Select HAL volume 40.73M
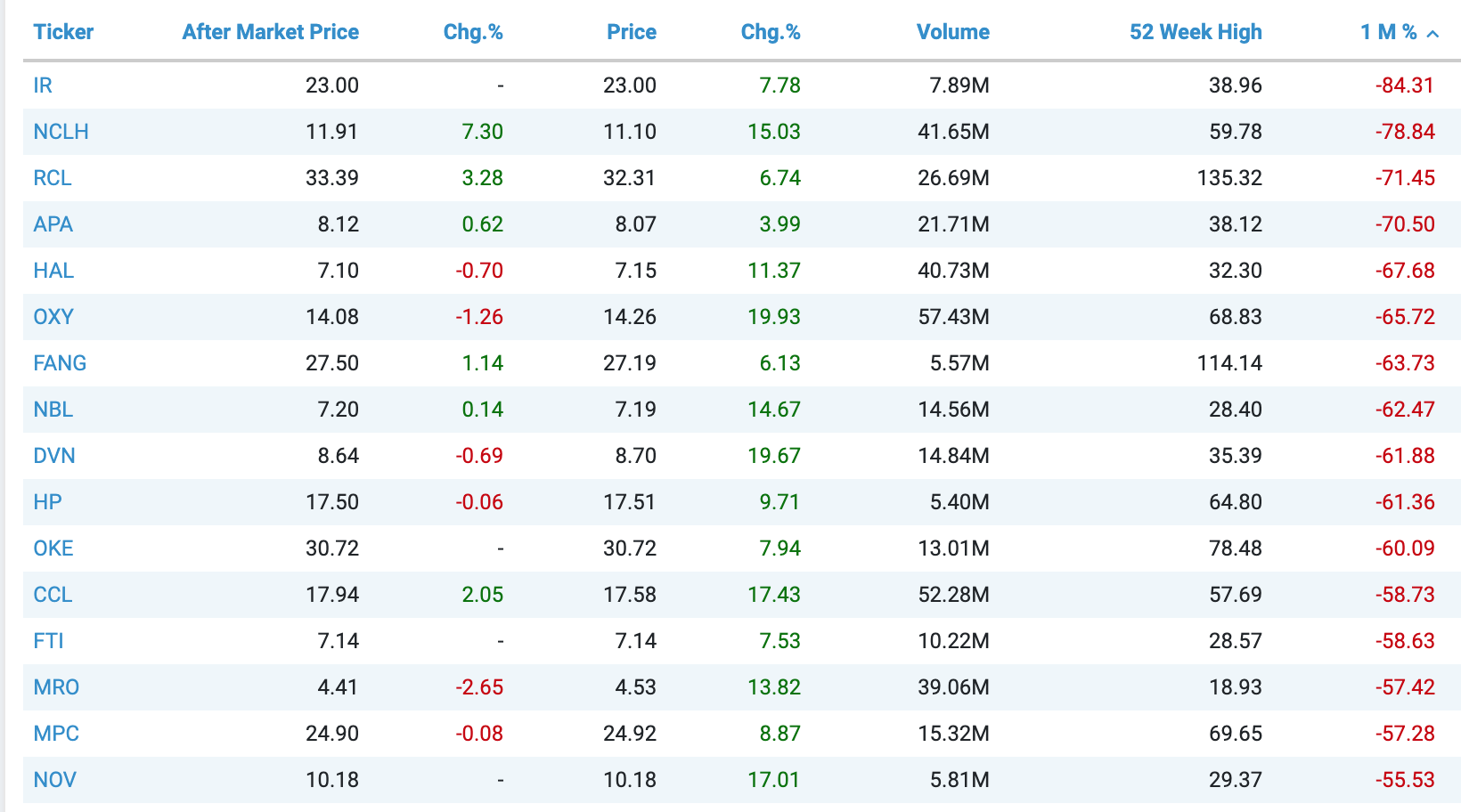The width and height of the screenshot is (1461, 812). [953, 271]
